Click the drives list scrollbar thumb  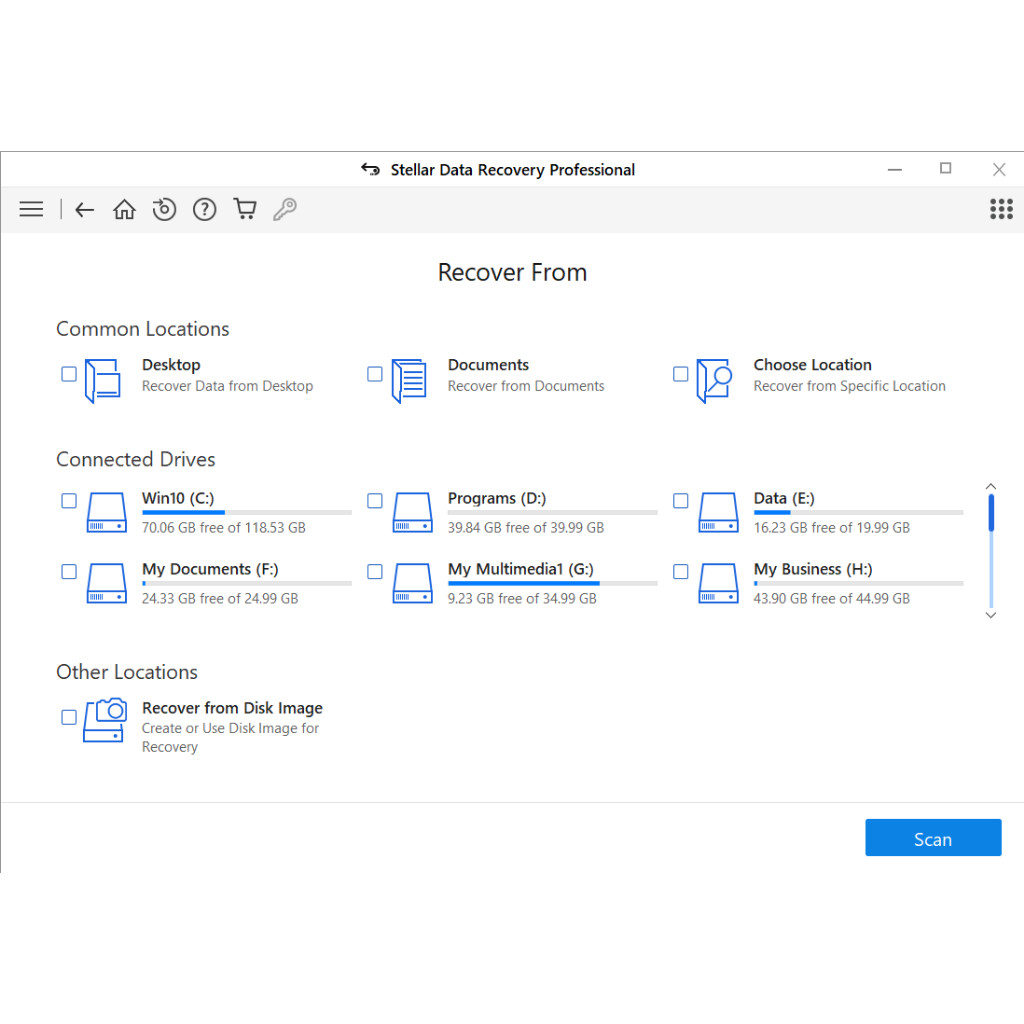pos(991,512)
